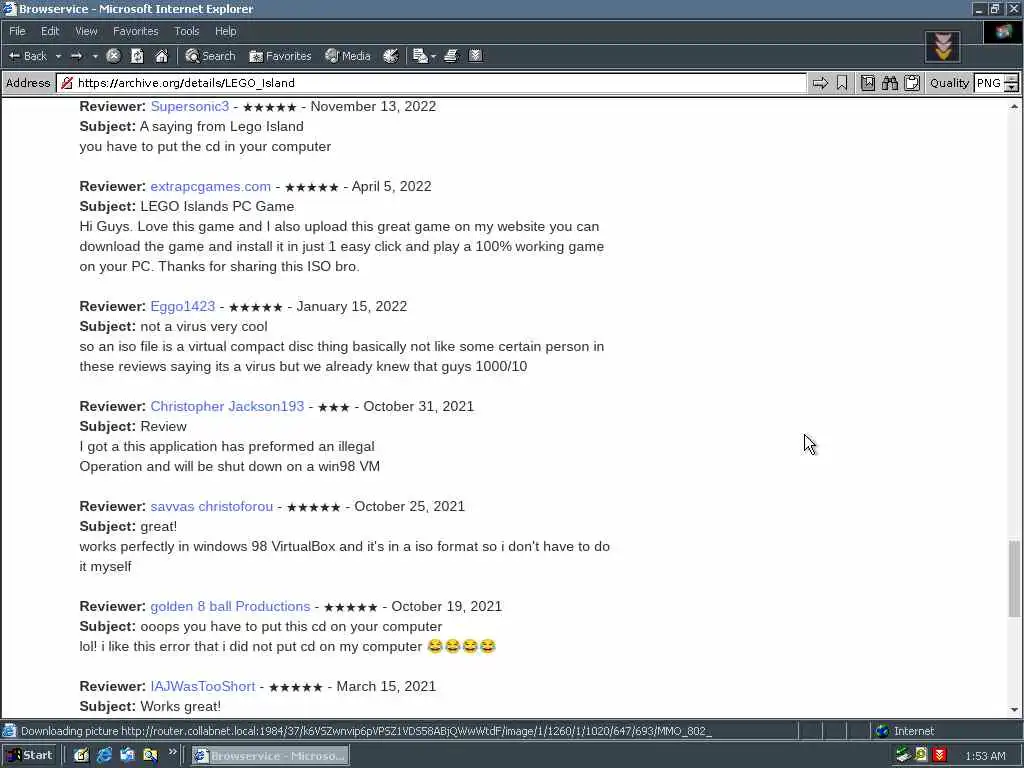Open the Back history dropdown arrow
This screenshot has width=1024, height=768.
click(x=58, y=56)
